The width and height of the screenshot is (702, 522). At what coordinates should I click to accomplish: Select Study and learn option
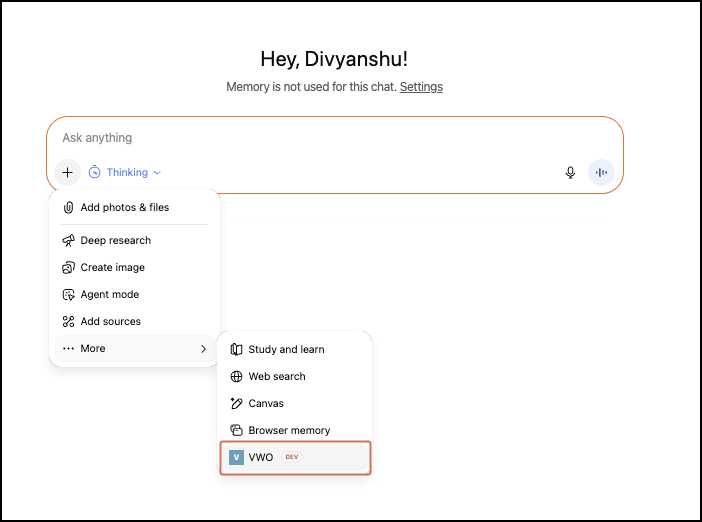coord(286,350)
